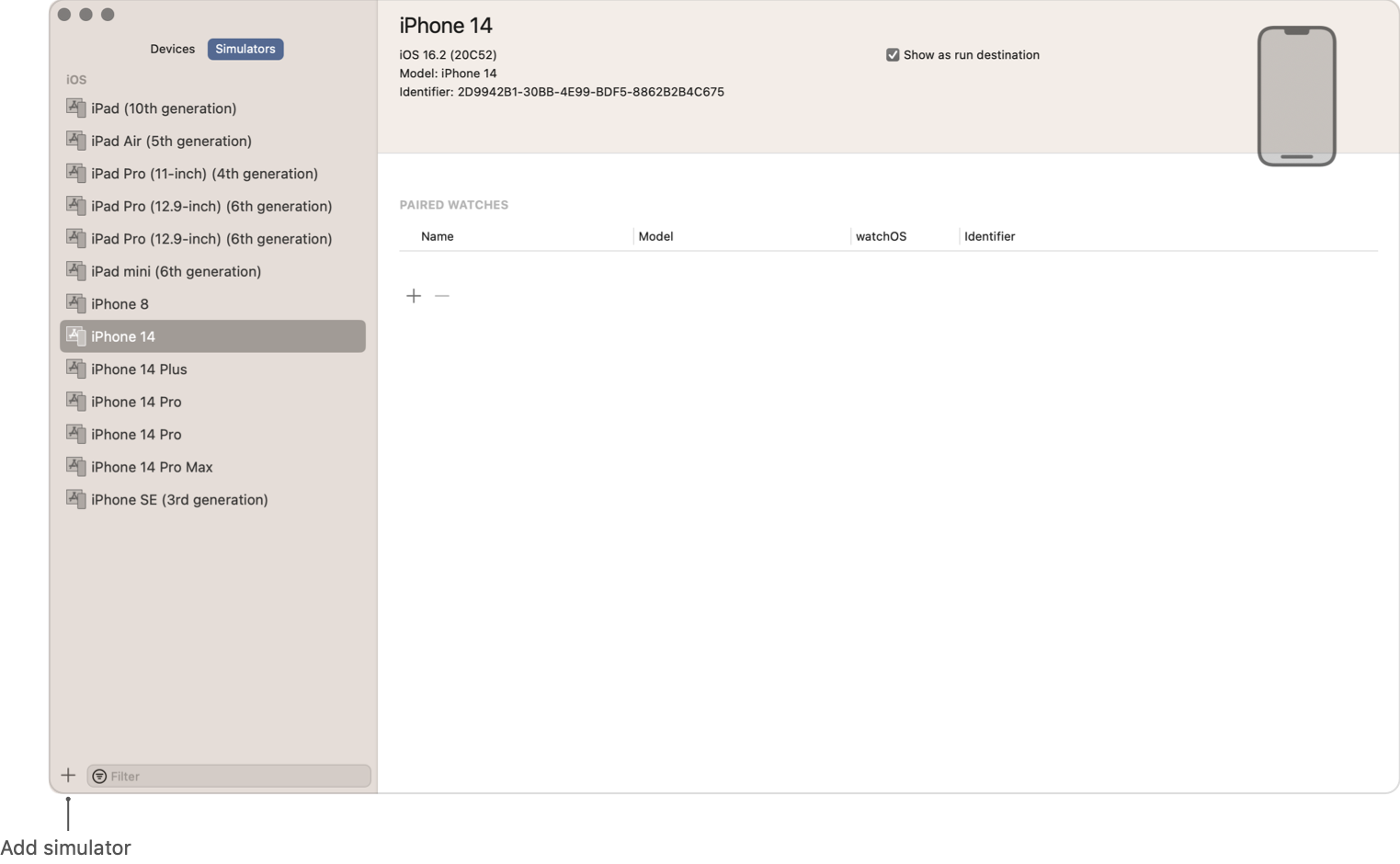Sort paired watches by Name column
The height and width of the screenshot is (864, 1400).
(438, 236)
